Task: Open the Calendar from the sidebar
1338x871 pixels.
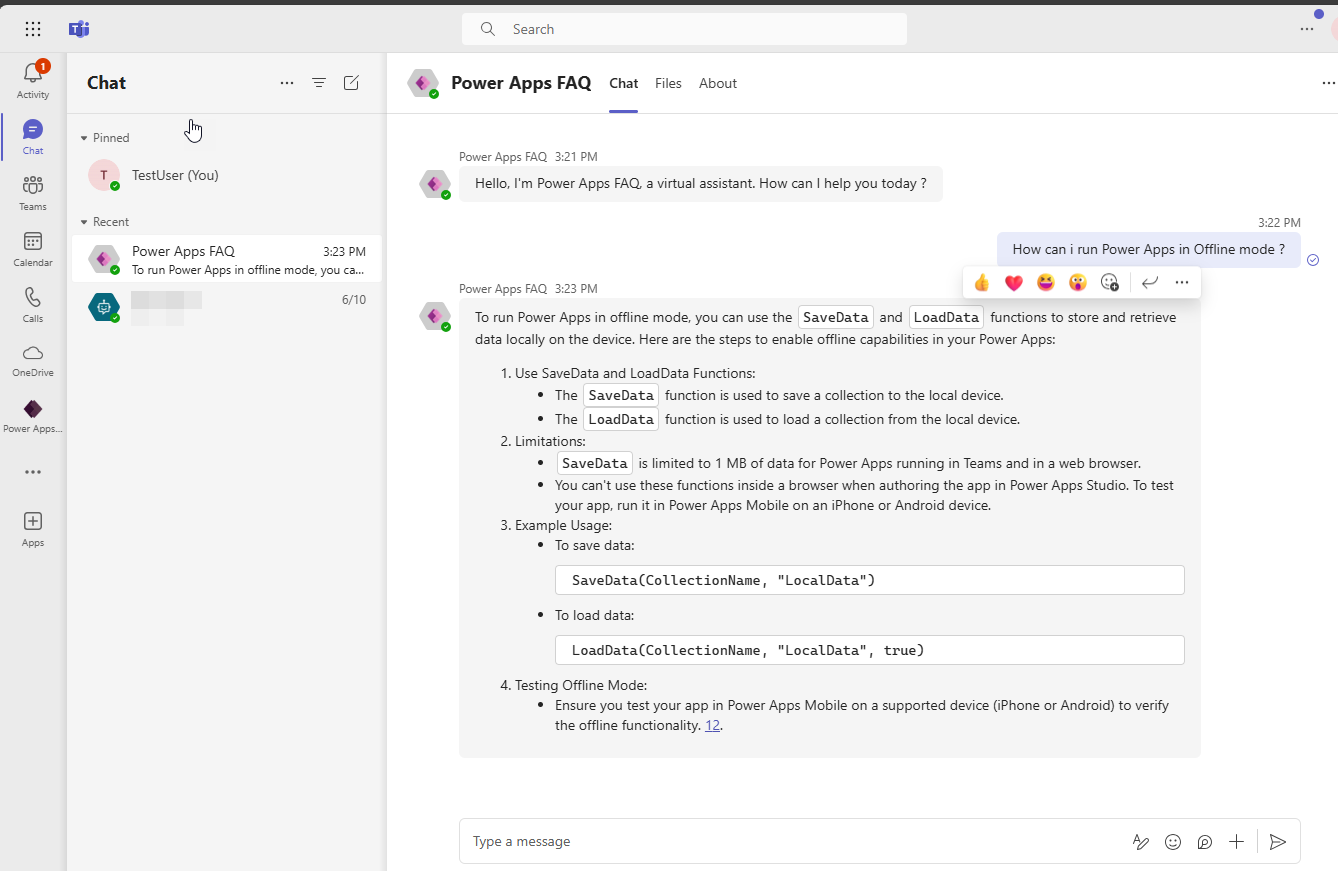Action: point(32,249)
